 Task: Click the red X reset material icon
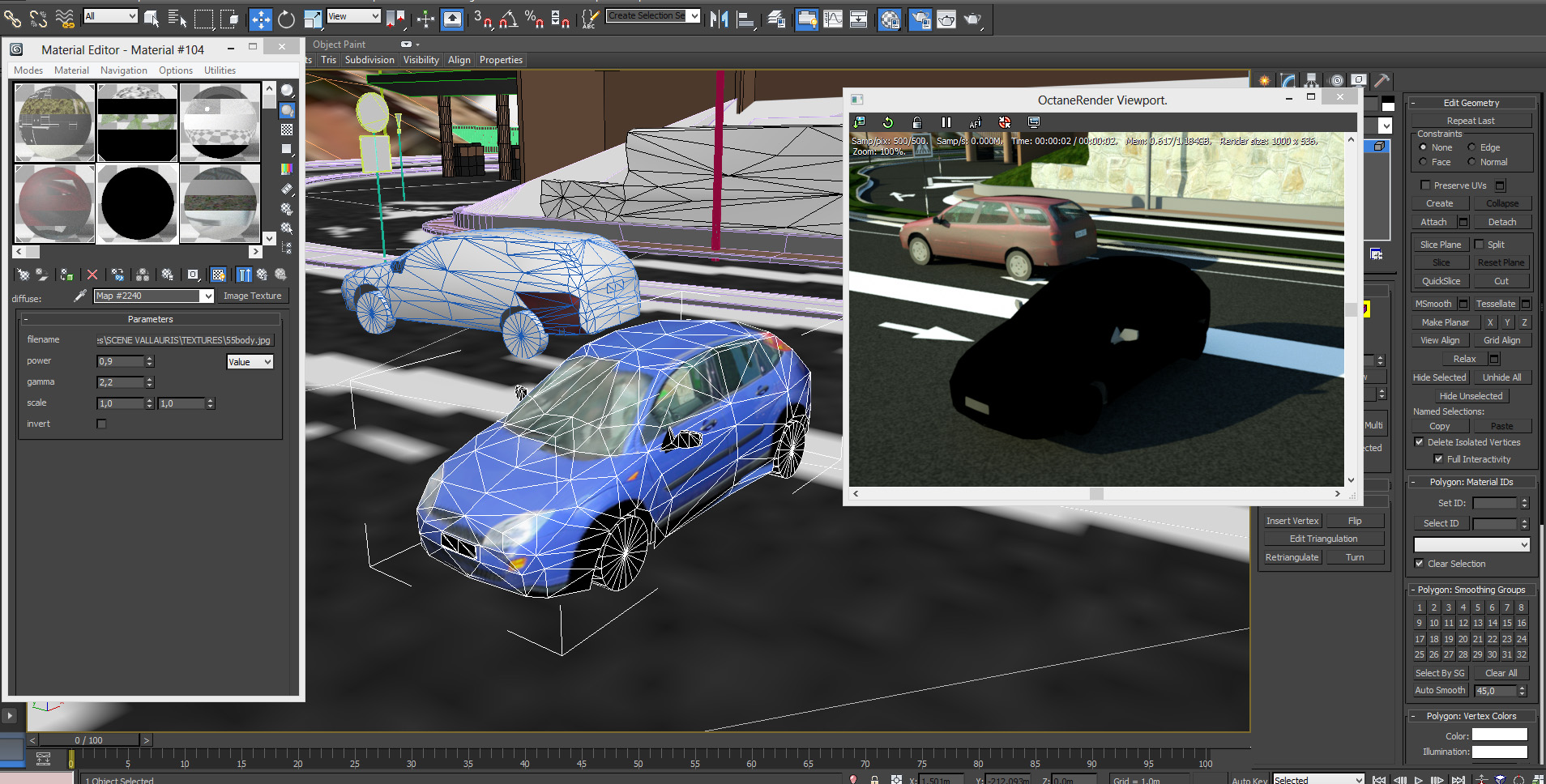[92, 275]
